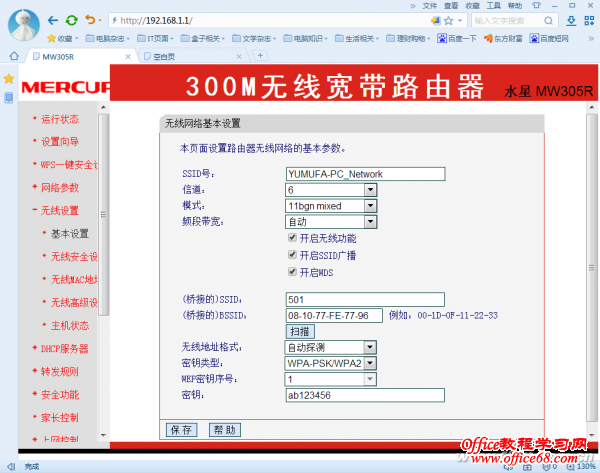Click the 帮助 help button below the form
The width and height of the screenshot is (600, 473).
pyautogui.click(x=225, y=430)
